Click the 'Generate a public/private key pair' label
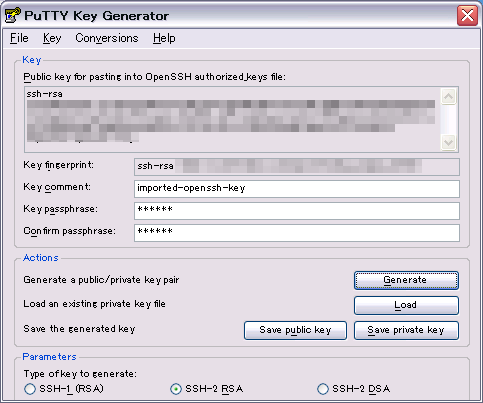The image size is (483, 403). (101, 280)
